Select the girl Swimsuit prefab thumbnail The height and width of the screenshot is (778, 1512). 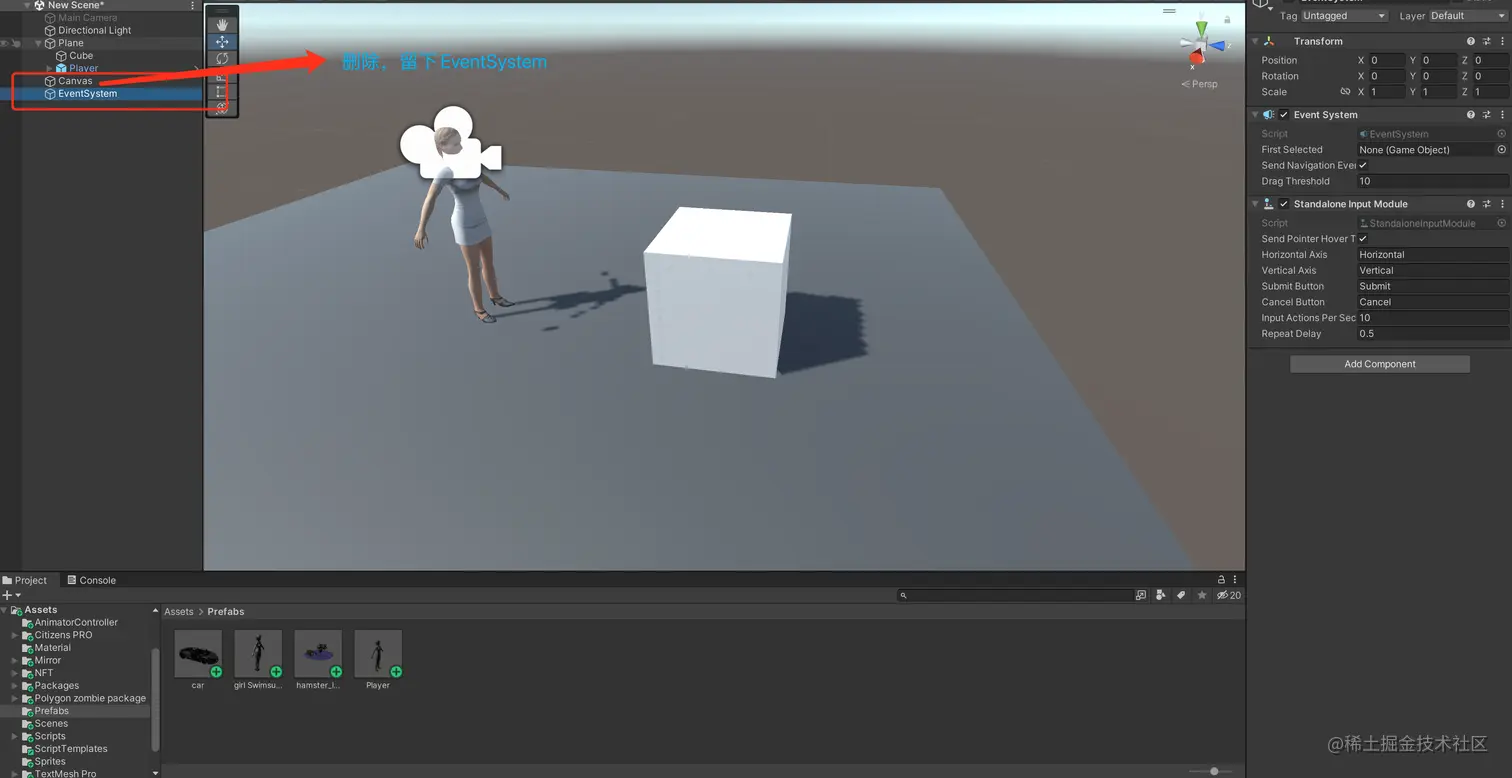258,654
